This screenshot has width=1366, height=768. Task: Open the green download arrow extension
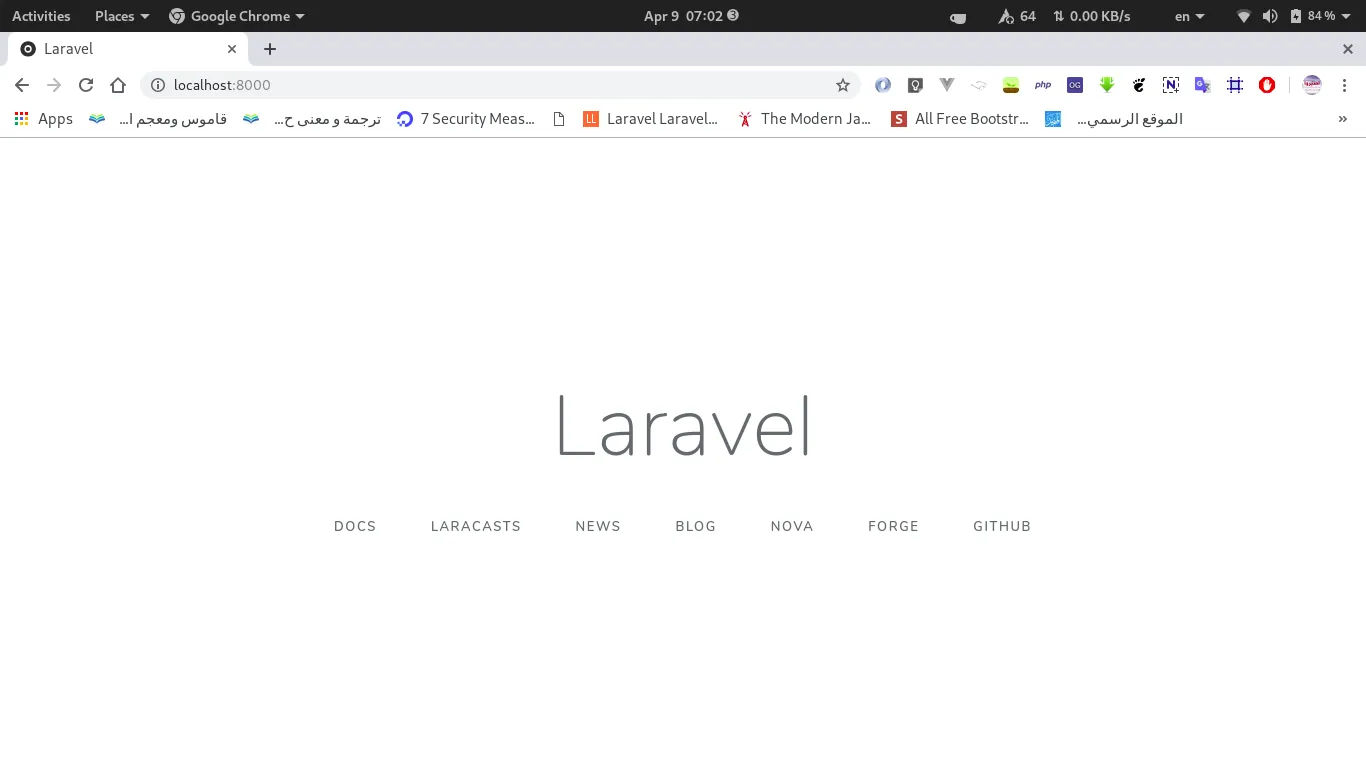[1107, 85]
